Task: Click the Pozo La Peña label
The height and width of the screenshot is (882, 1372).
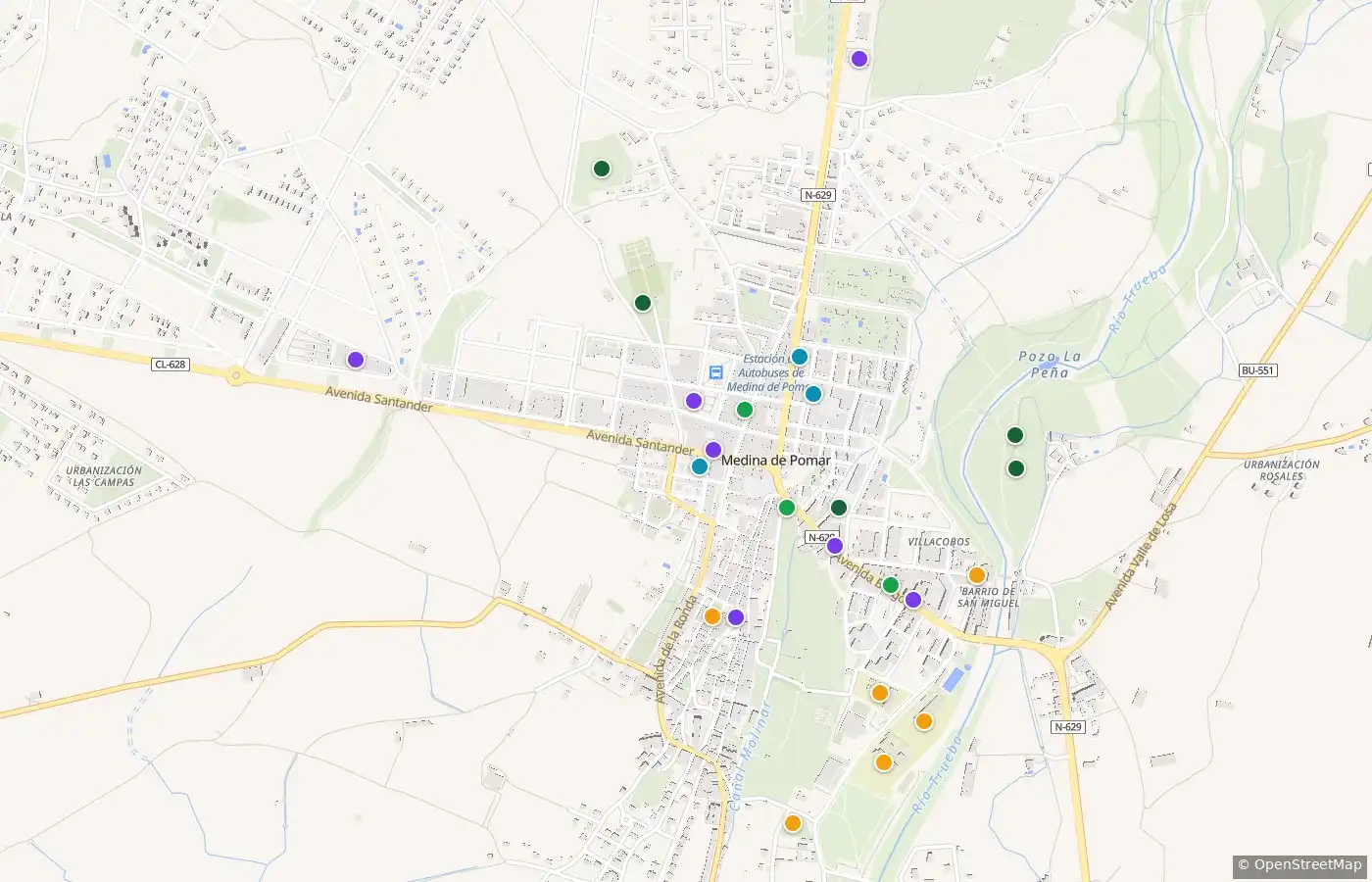Action: coord(1050,365)
